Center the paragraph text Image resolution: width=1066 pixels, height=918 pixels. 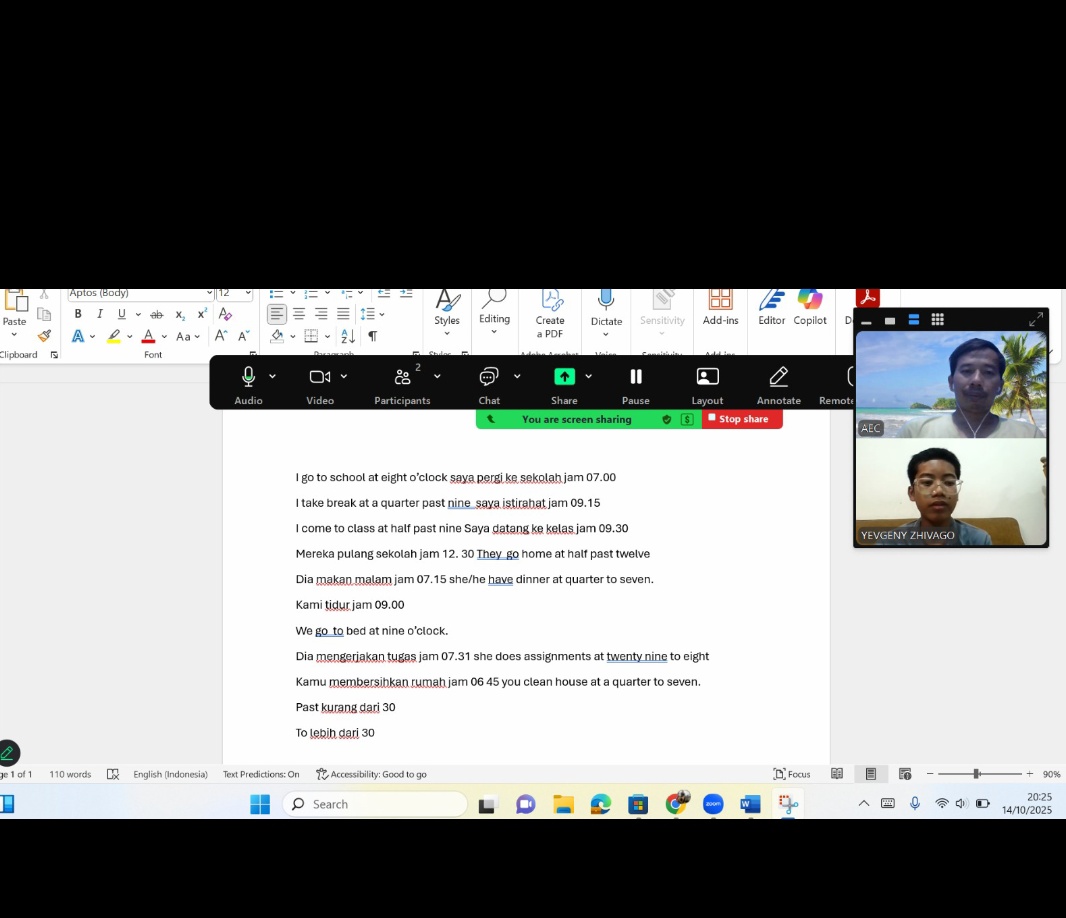click(x=299, y=314)
